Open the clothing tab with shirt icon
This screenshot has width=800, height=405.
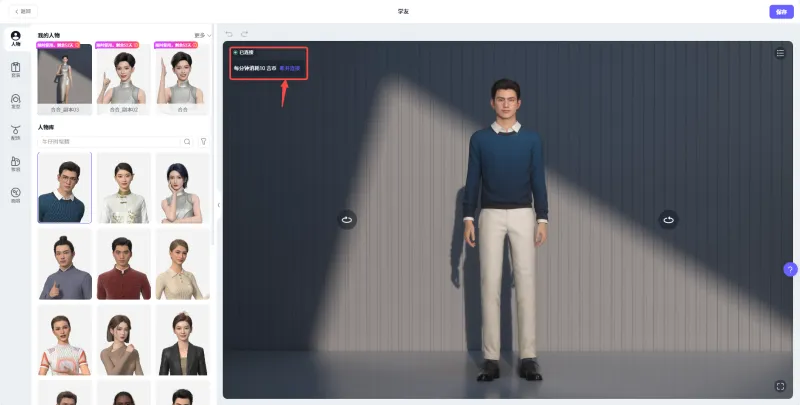pos(15,70)
